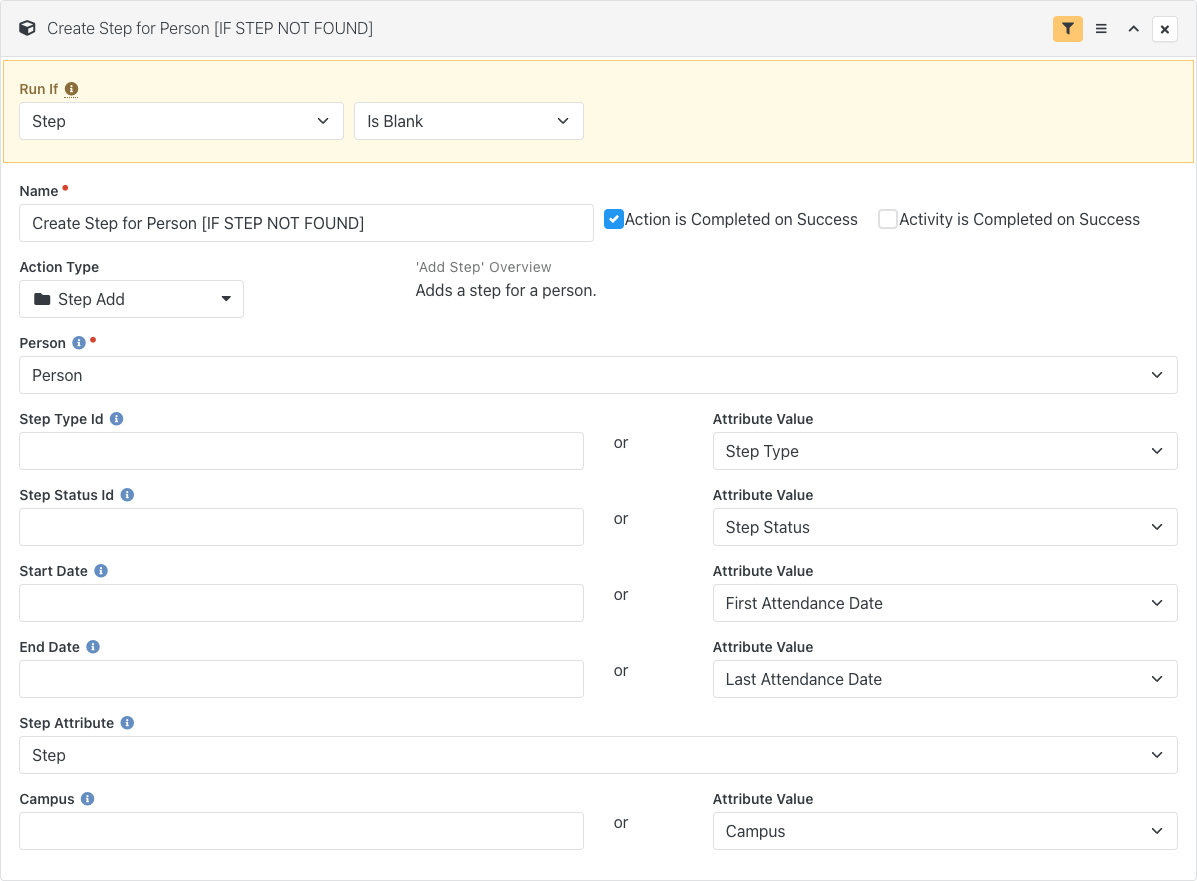Screen dimensions: 1197x881
Task: Click the Campus input field
Action: 302,831
